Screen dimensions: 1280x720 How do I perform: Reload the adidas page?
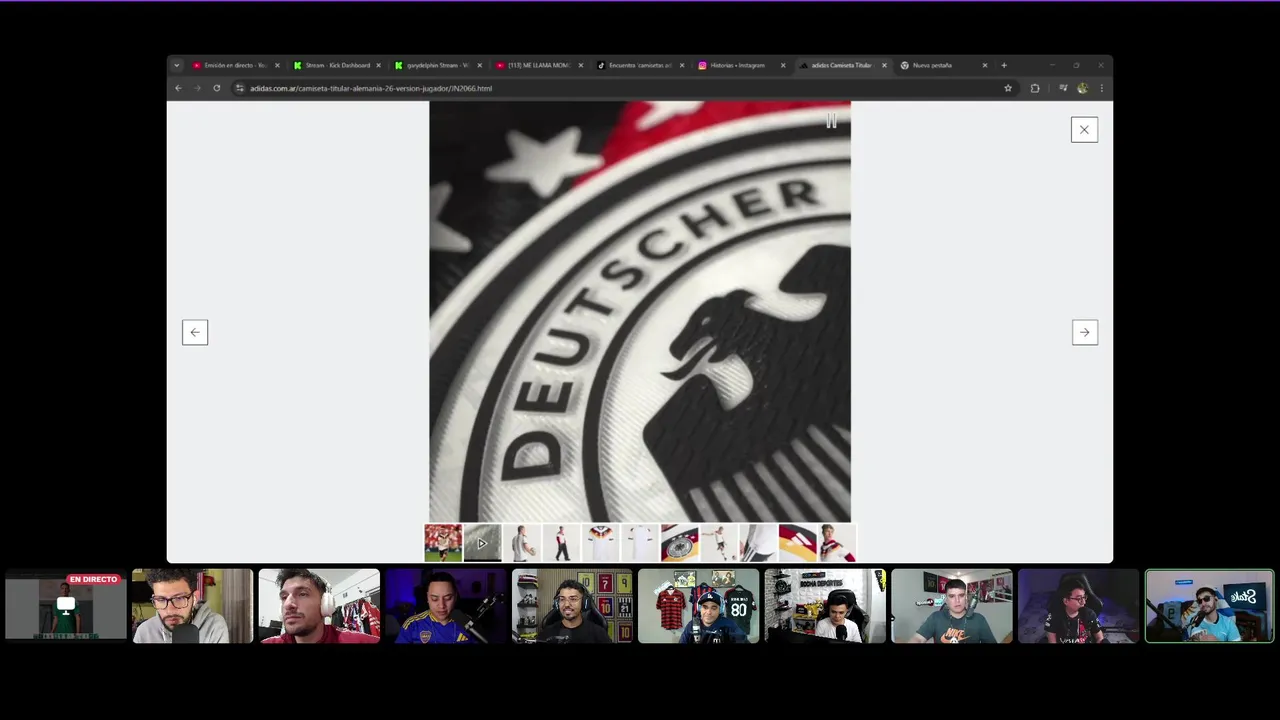tap(216, 88)
